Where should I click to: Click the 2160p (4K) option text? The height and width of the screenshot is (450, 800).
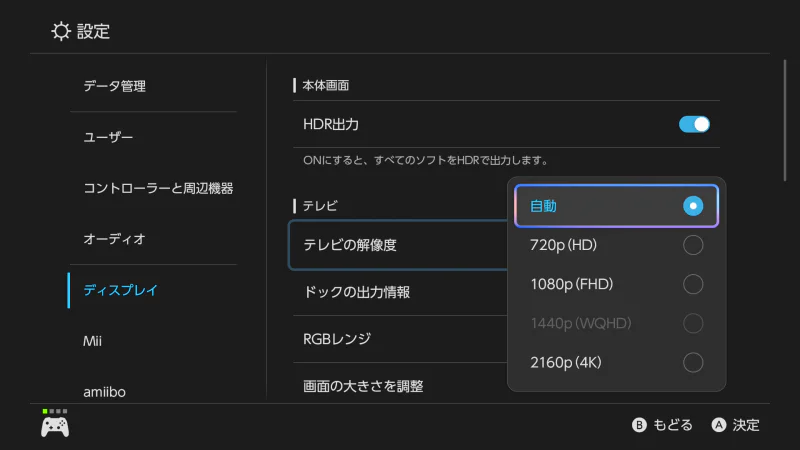(566, 363)
